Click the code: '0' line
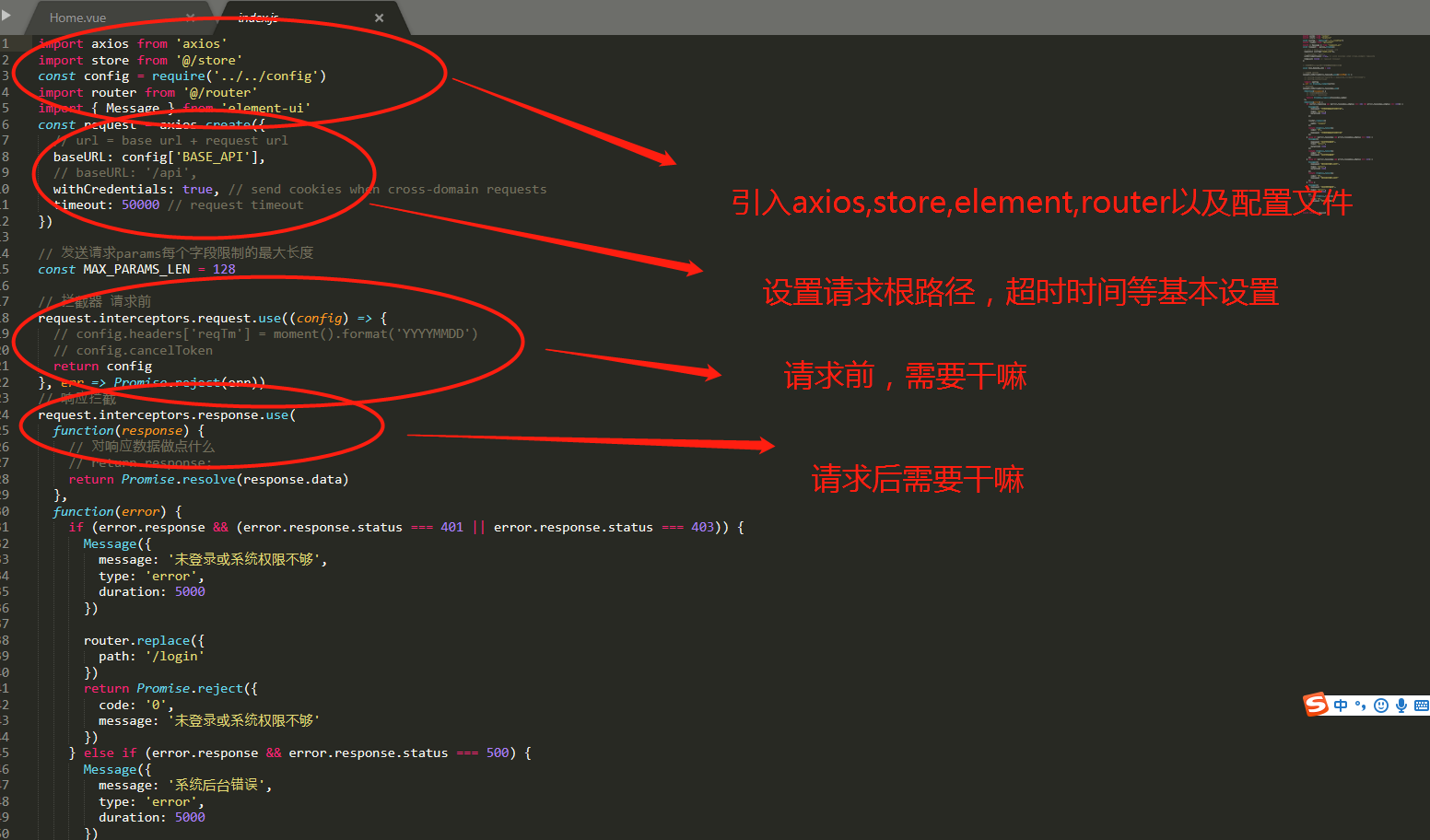This screenshot has width=1430, height=840. pyautogui.click(x=136, y=705)
